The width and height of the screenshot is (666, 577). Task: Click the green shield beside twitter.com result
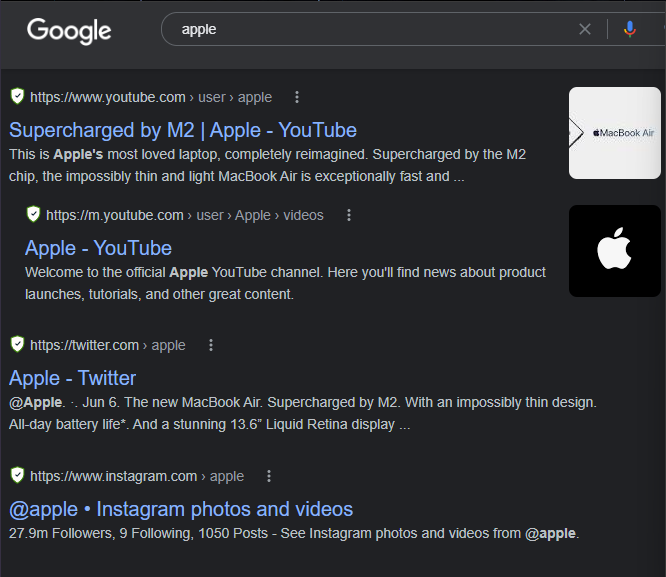pos(17,344)
